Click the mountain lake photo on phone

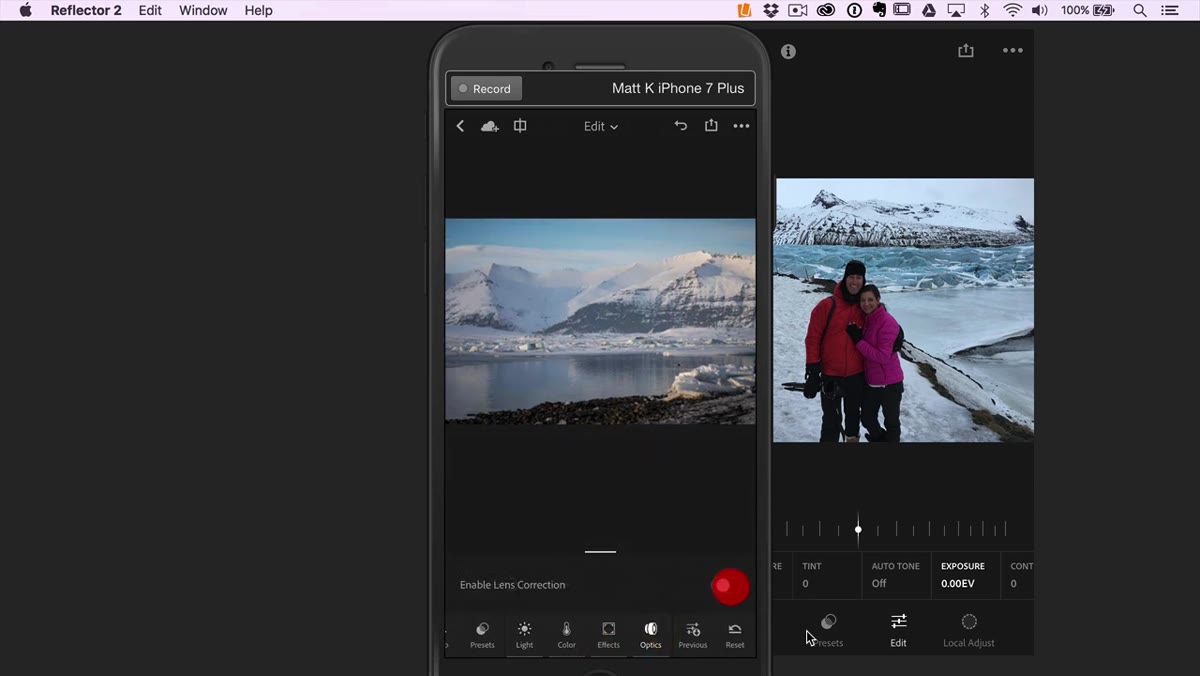pyautogui.click(x=600, y=321)
